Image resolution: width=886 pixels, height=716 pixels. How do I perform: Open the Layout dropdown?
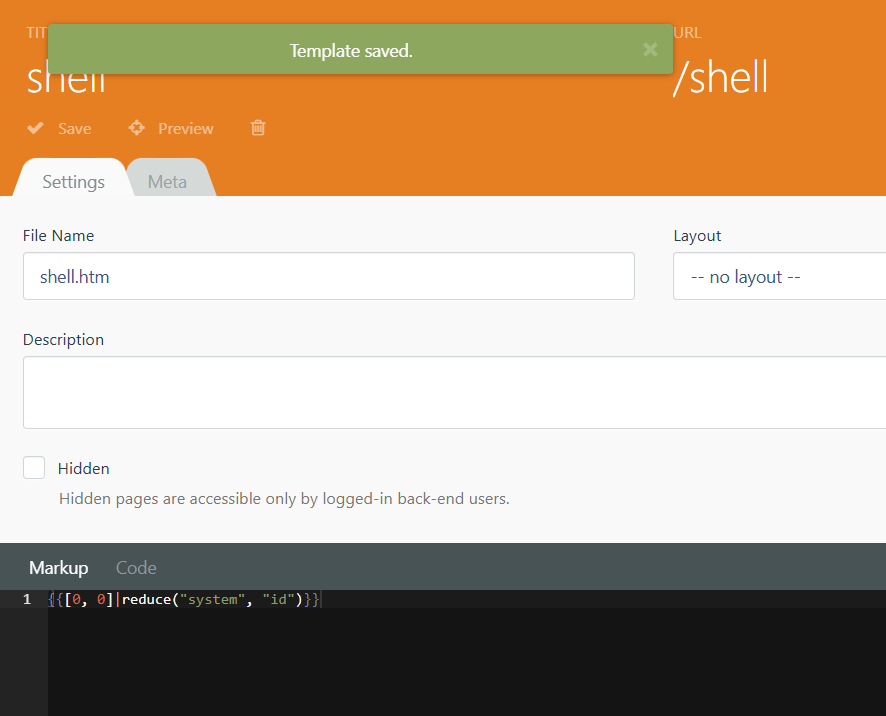pyautogui.click(x=779, y=276)
